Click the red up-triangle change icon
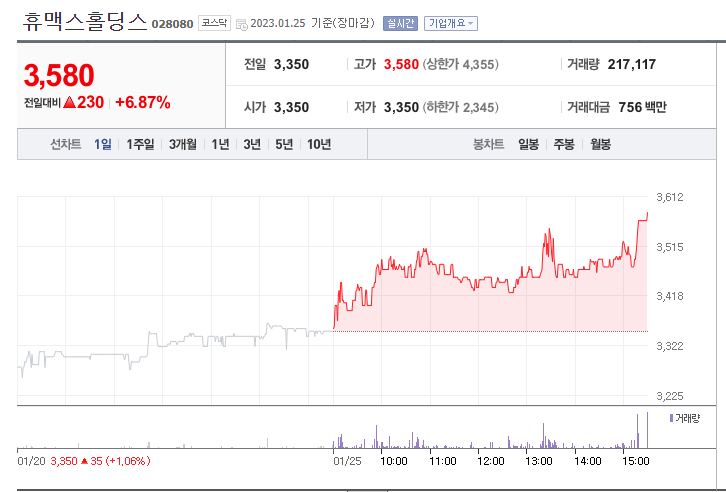 pos(69,102)
